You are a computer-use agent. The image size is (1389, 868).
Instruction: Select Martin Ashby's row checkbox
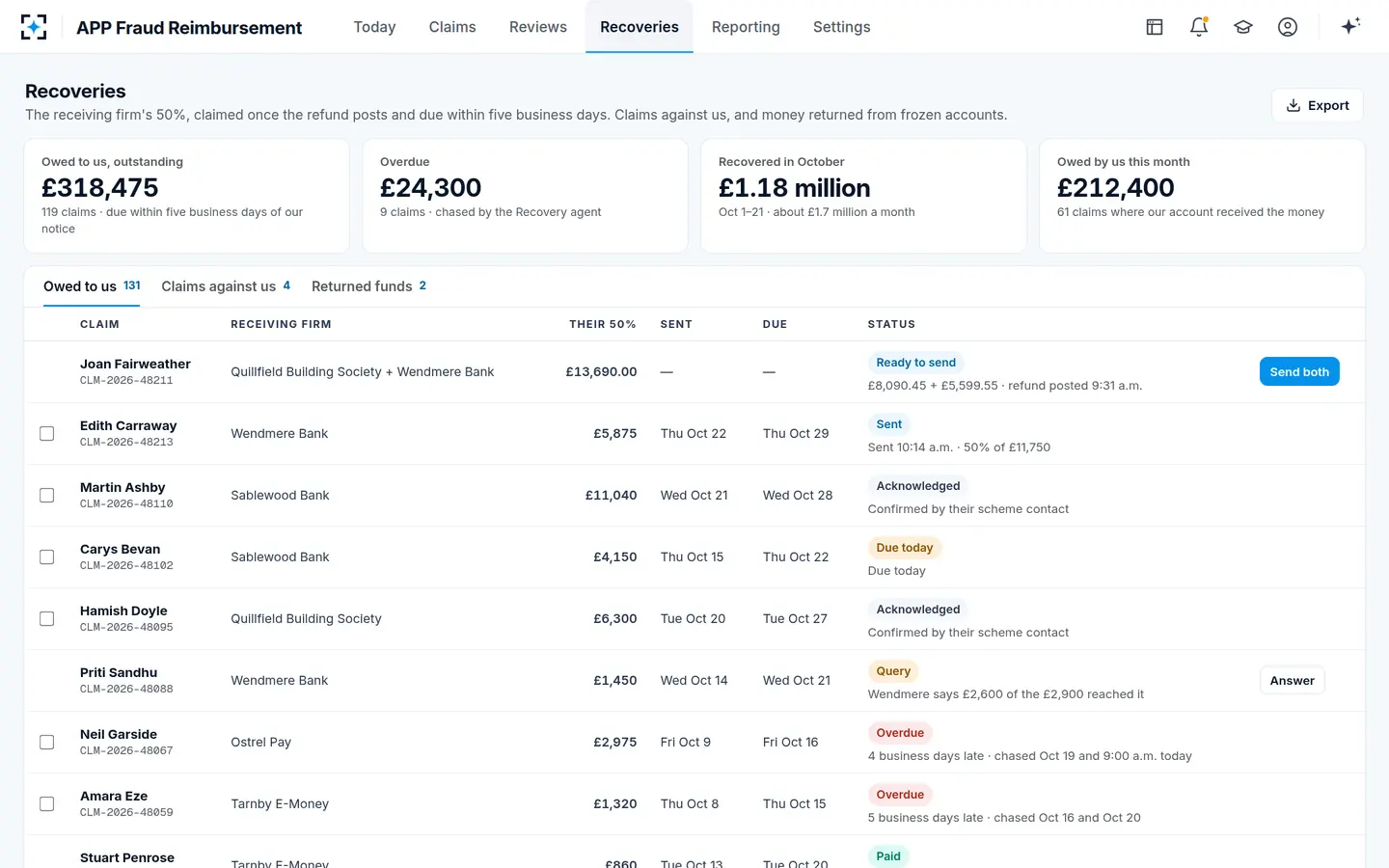click(46, 496)
